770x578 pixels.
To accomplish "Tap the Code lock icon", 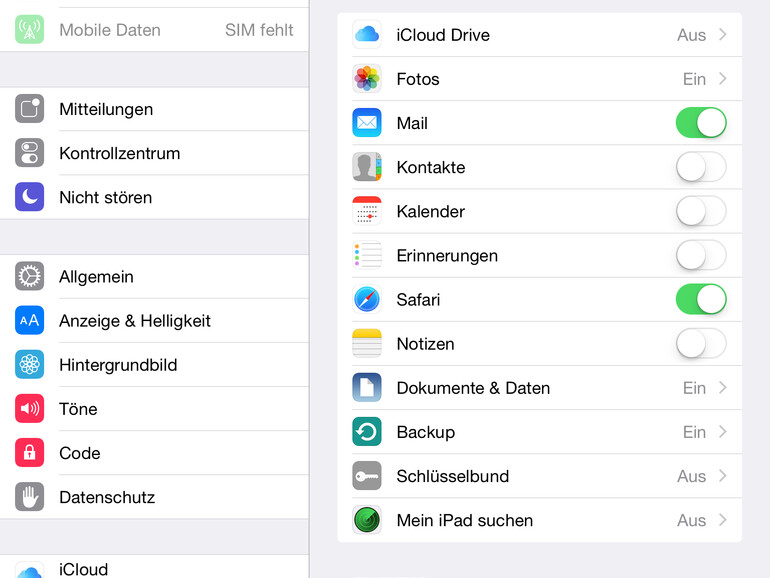I will click(x=29, y=453).
